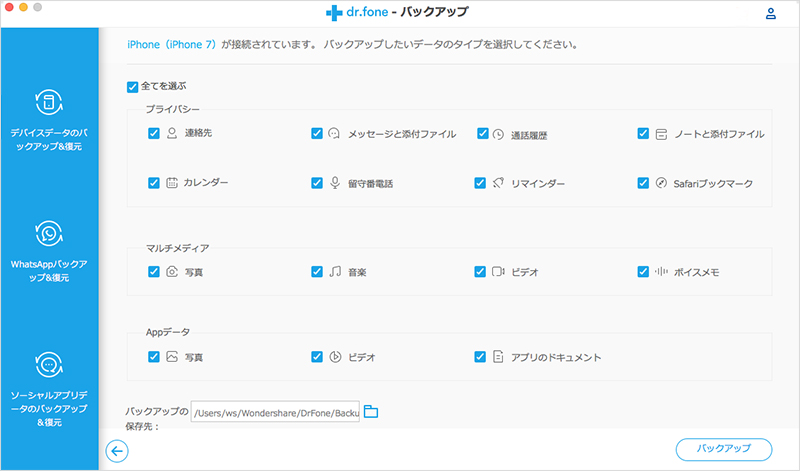Click ソーシャルアプリデータのバックアップ sidebar label
Screen dimensions: 800x471
tap(49, 409)
